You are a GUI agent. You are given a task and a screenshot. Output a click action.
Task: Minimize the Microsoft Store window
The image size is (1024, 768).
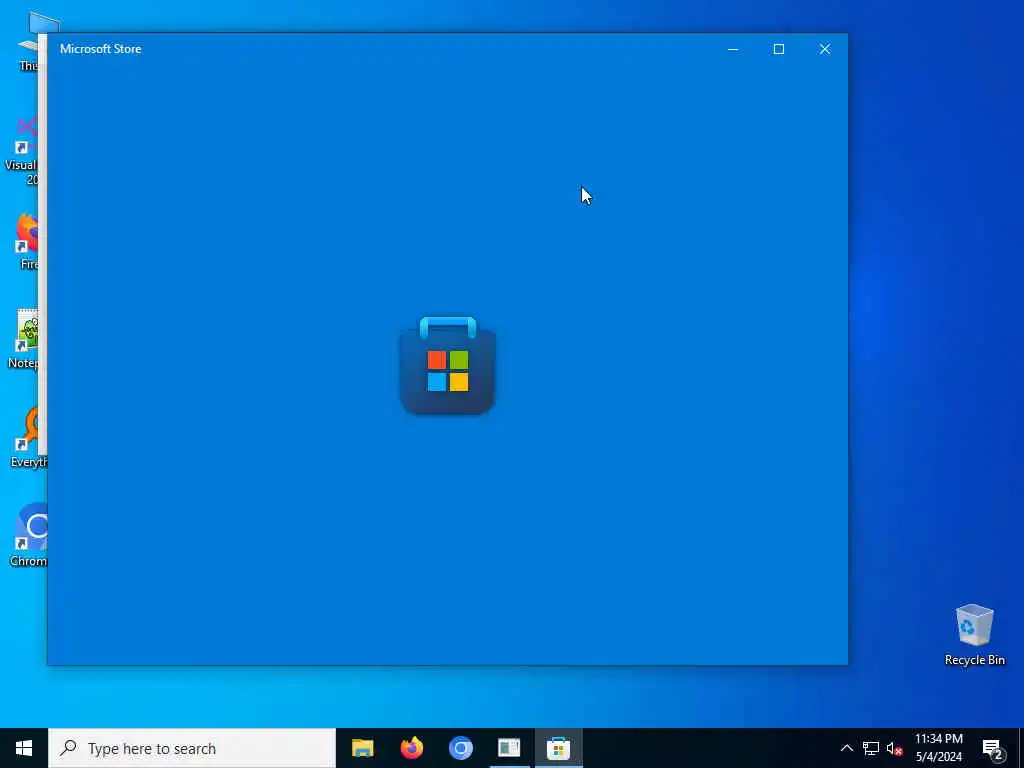(x=733, y=49)
